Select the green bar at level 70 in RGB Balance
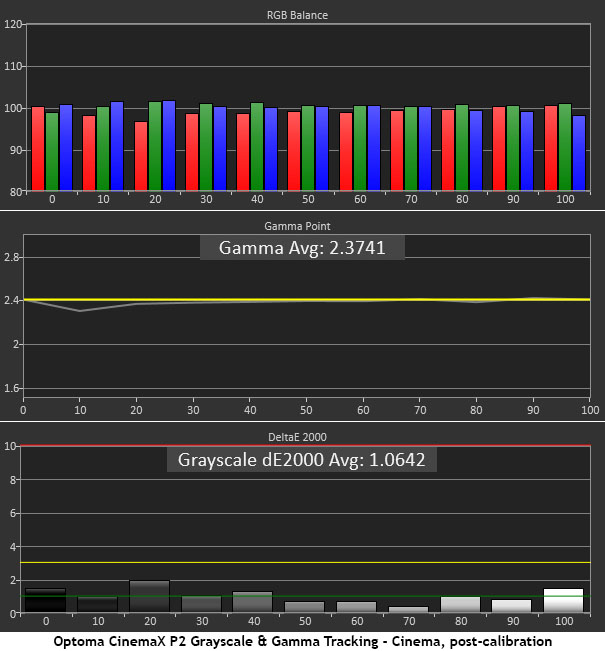The width and height of the screenshot is (605, 651). (x=412, y=148)
